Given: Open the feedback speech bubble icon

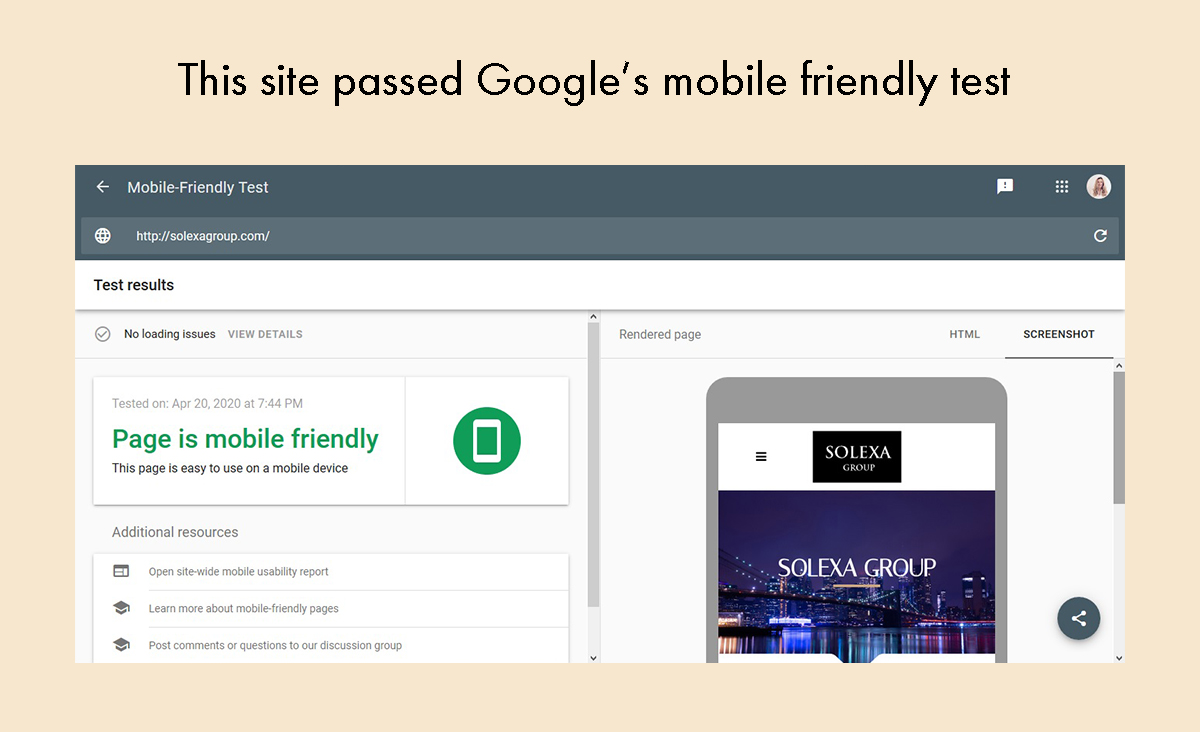Looking at the screenshot, I should [1005, 186].
